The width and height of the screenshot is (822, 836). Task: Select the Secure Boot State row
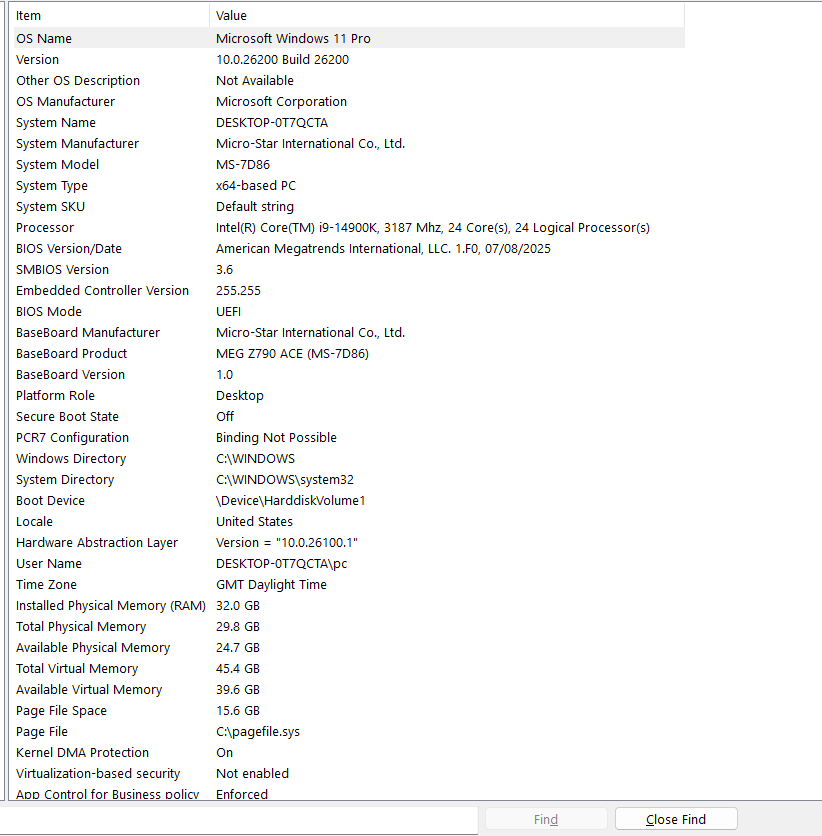point(349,416)
